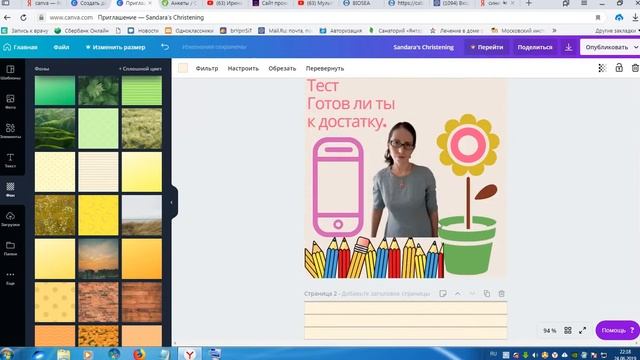Select Перевернуть flip option

(x=325, y=69)
